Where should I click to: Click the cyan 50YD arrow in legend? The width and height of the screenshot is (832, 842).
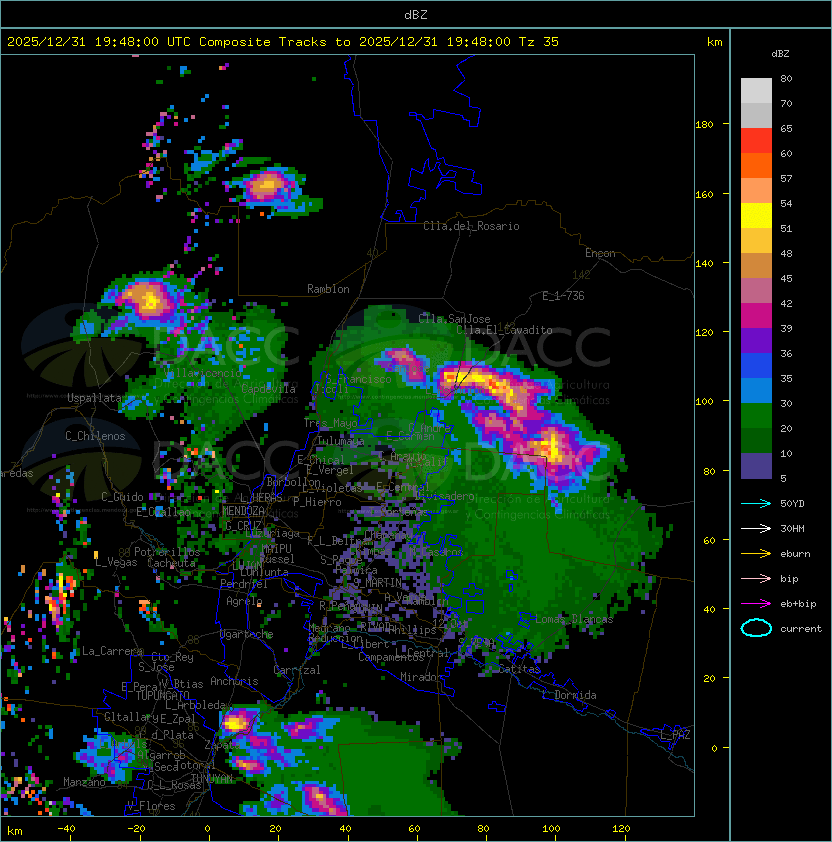pos(756,503)
